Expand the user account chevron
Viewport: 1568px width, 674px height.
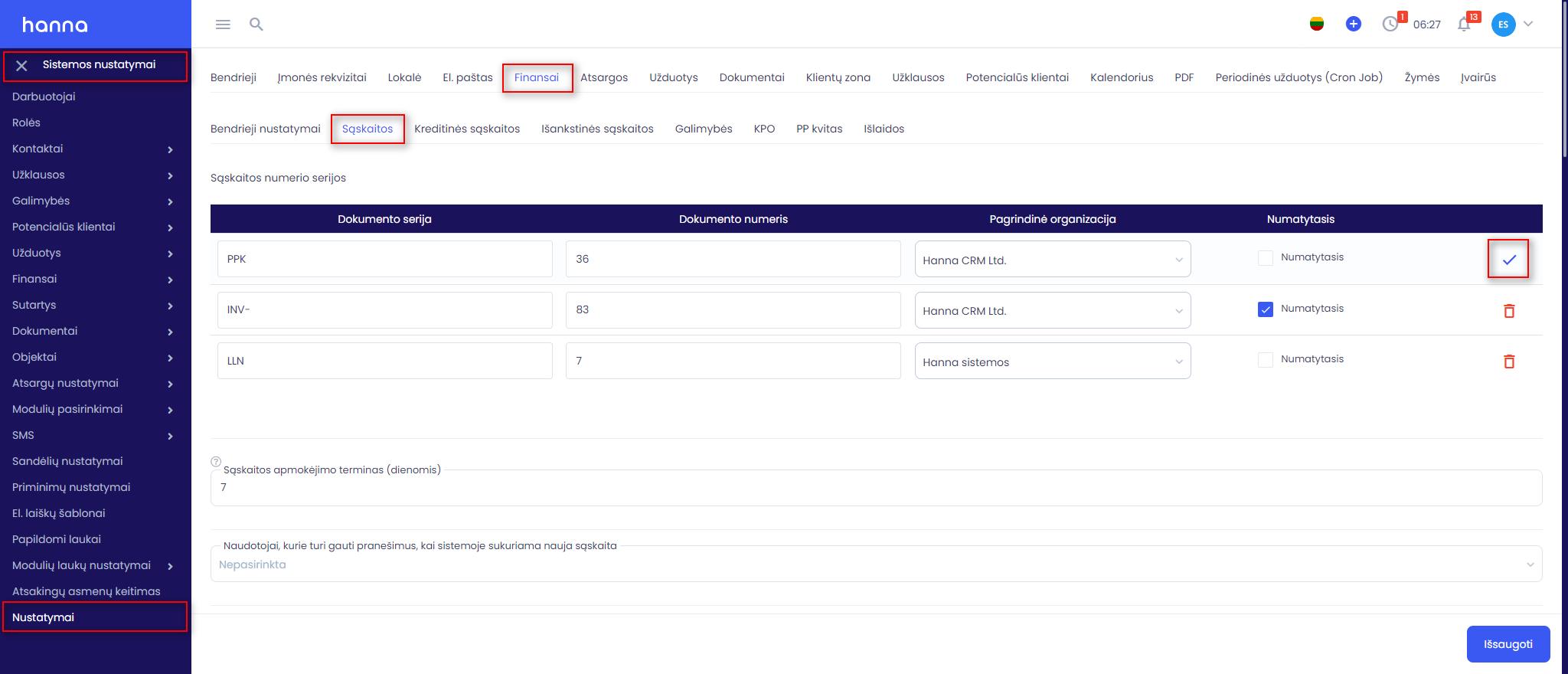tap(1528, 25)
